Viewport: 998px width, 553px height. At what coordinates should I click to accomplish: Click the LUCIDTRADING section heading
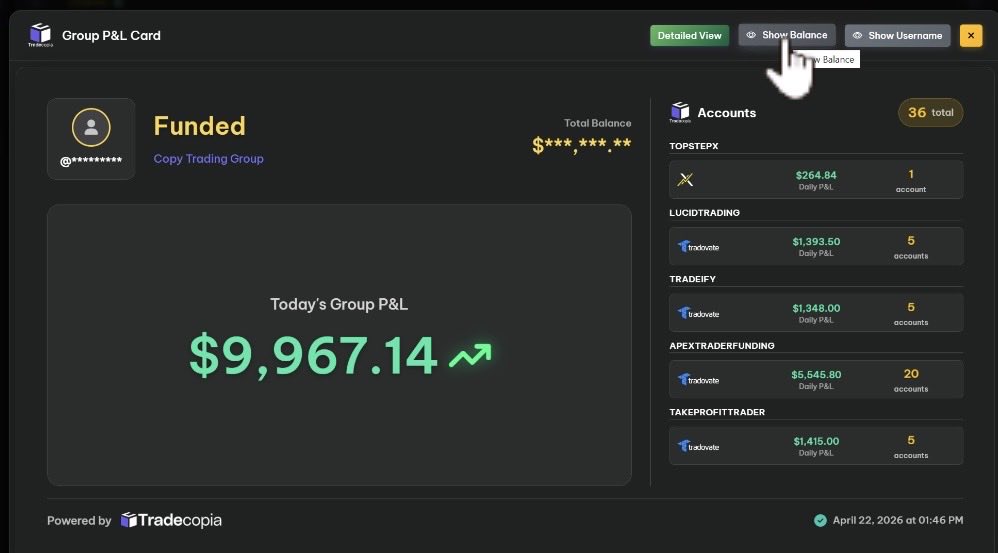[705, 213]
